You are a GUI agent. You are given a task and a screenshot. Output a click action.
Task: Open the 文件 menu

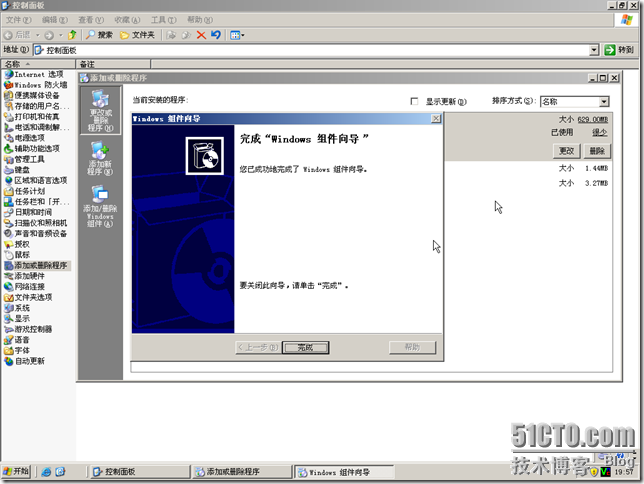click(18, 20)
